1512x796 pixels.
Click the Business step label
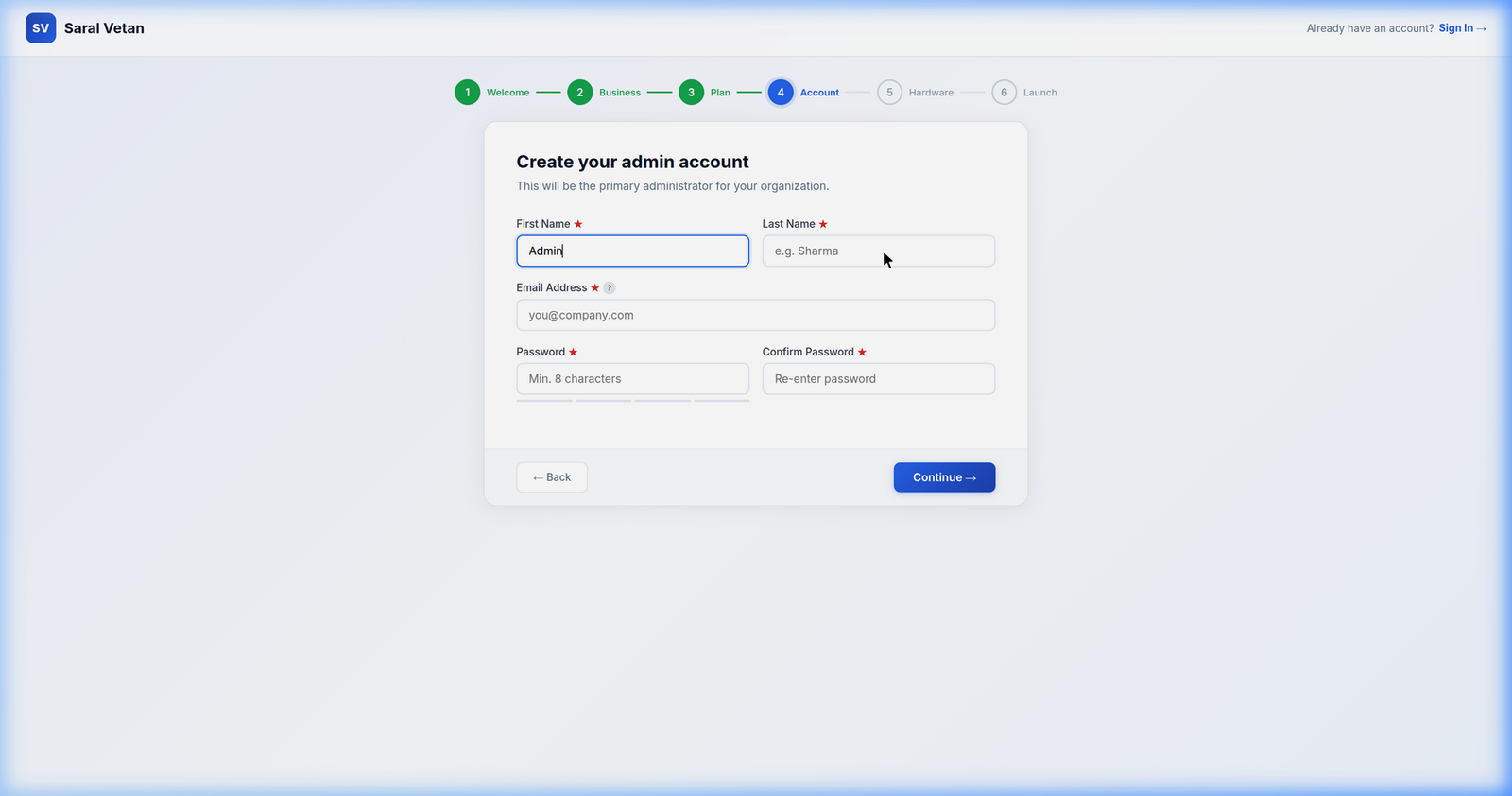pos(620,93)
